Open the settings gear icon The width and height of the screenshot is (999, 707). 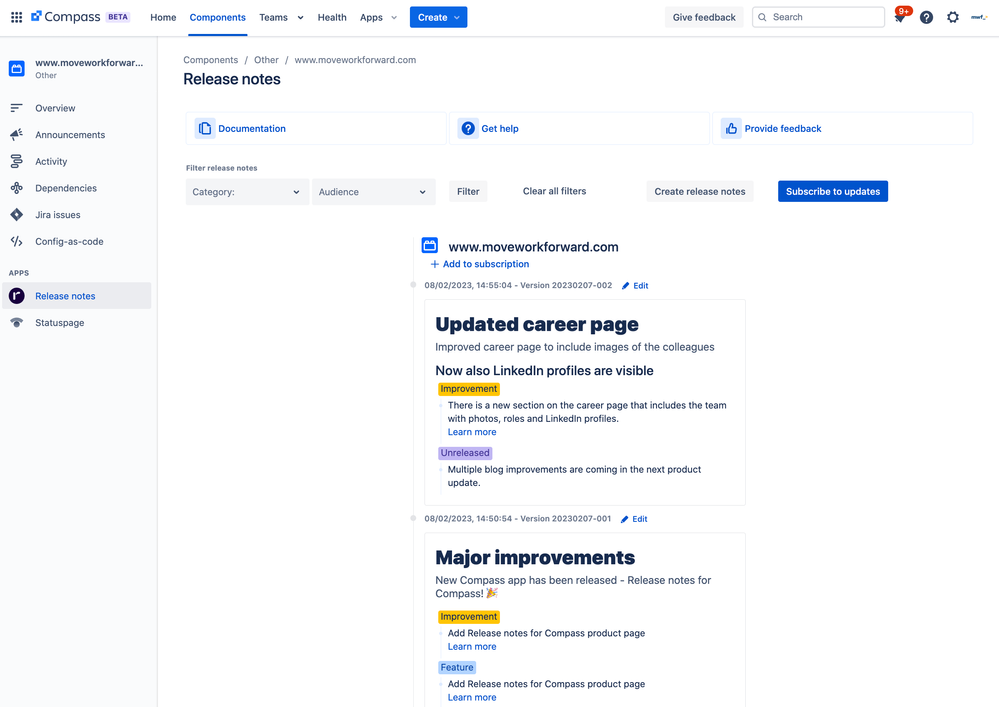tap(952, 17)
